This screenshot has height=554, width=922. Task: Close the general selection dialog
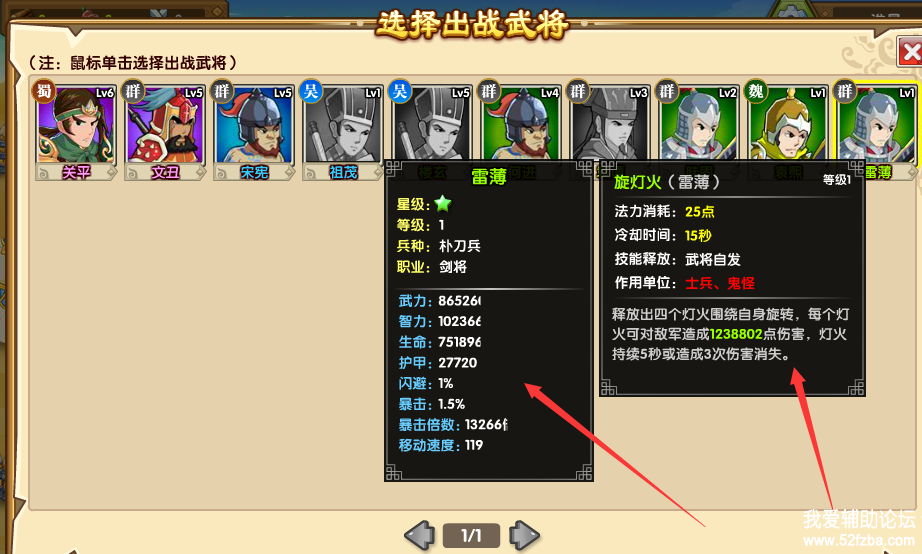coord(910,52)
